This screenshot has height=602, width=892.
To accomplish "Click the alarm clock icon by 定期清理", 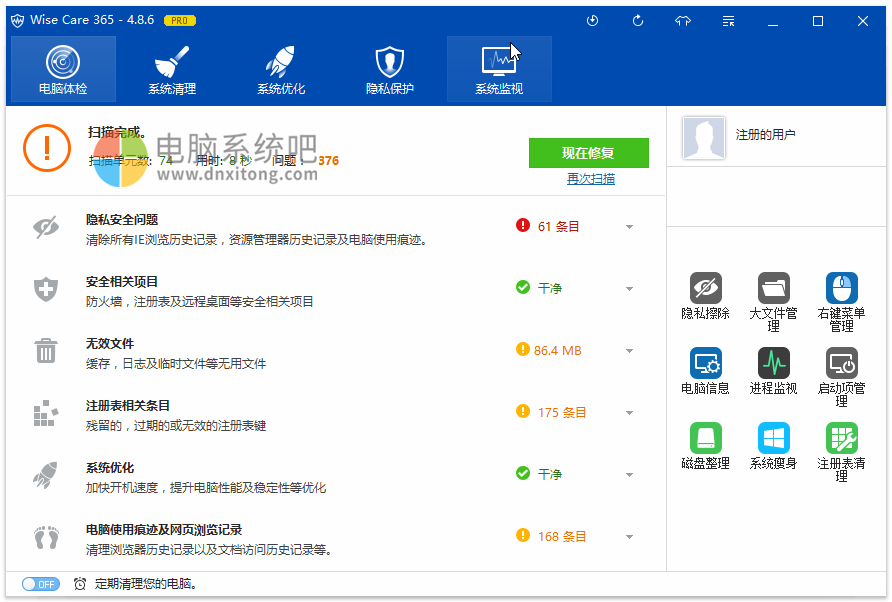I will pyautogui.click(x=80, y=584).
